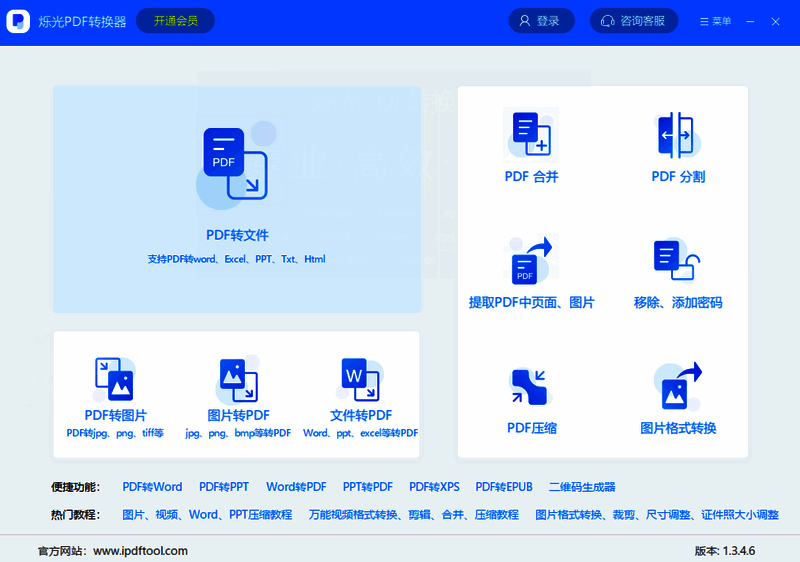This screenshot has width=800, height=562.
Task: Visit www.ipdftool.com official website
Action: click(140, 551)
